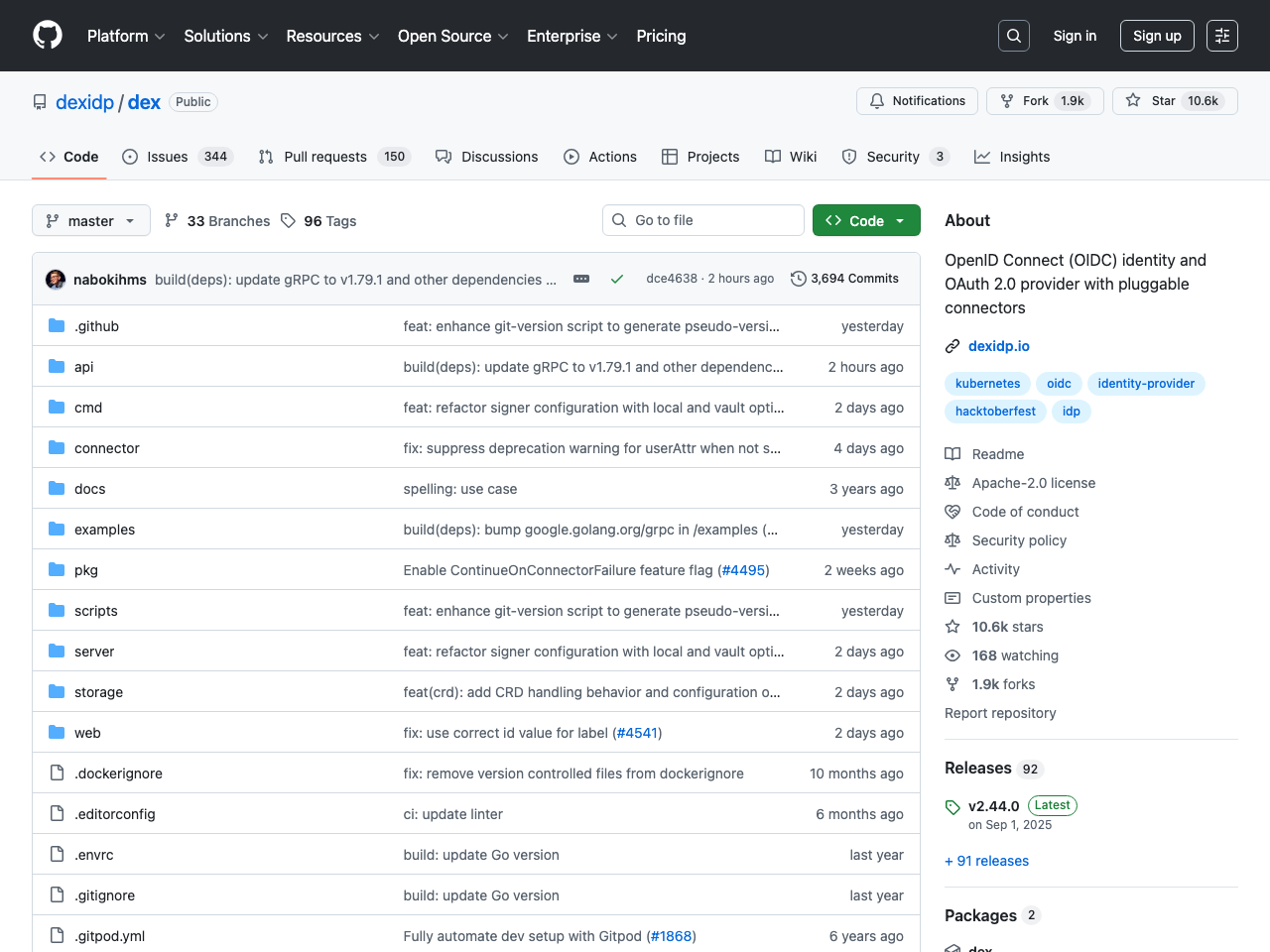Open commit history via the clock icon
This screenshot has height=952, width=1270.
click(800, 279)
